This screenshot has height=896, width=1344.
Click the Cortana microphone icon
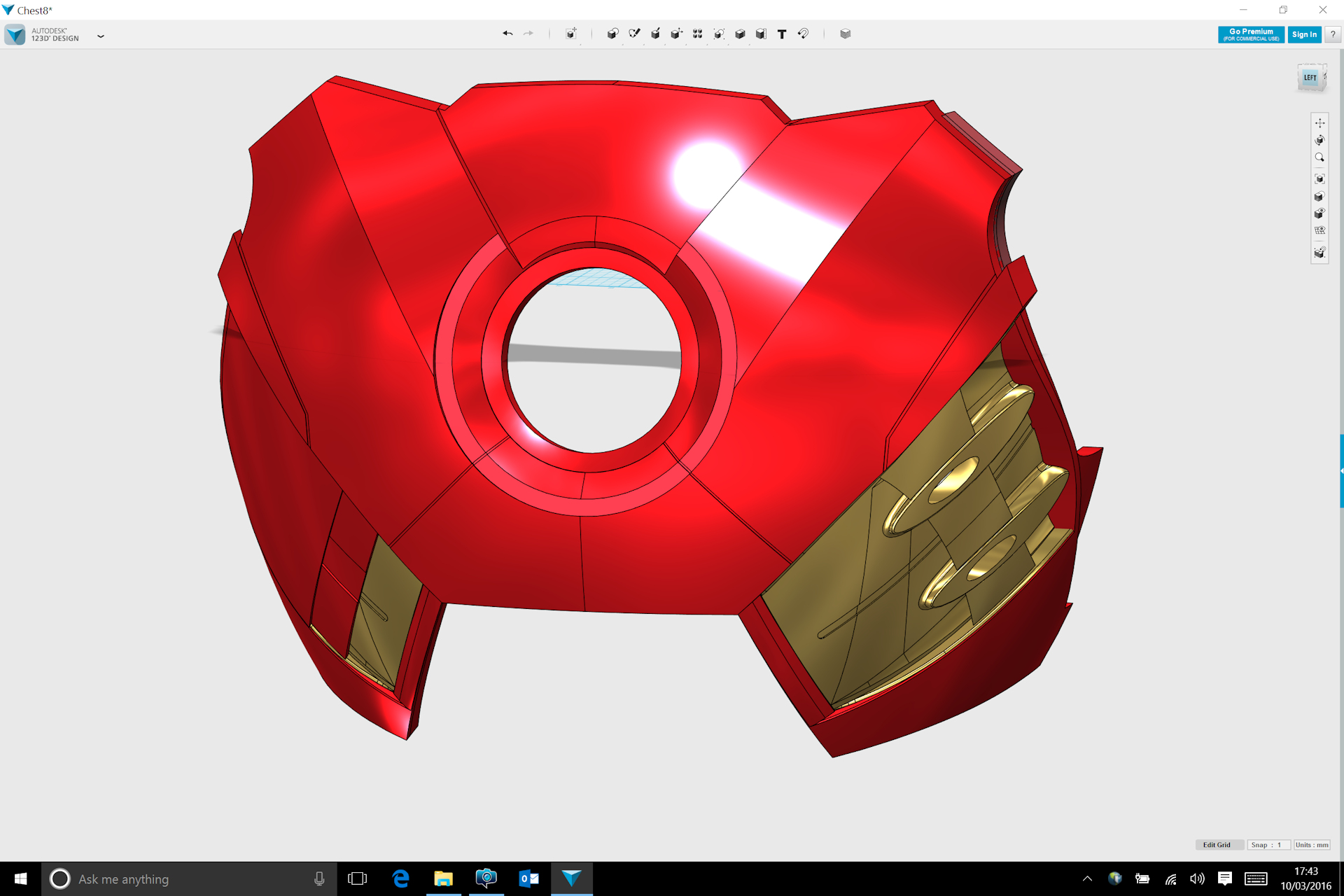click(x=319, y=878)
